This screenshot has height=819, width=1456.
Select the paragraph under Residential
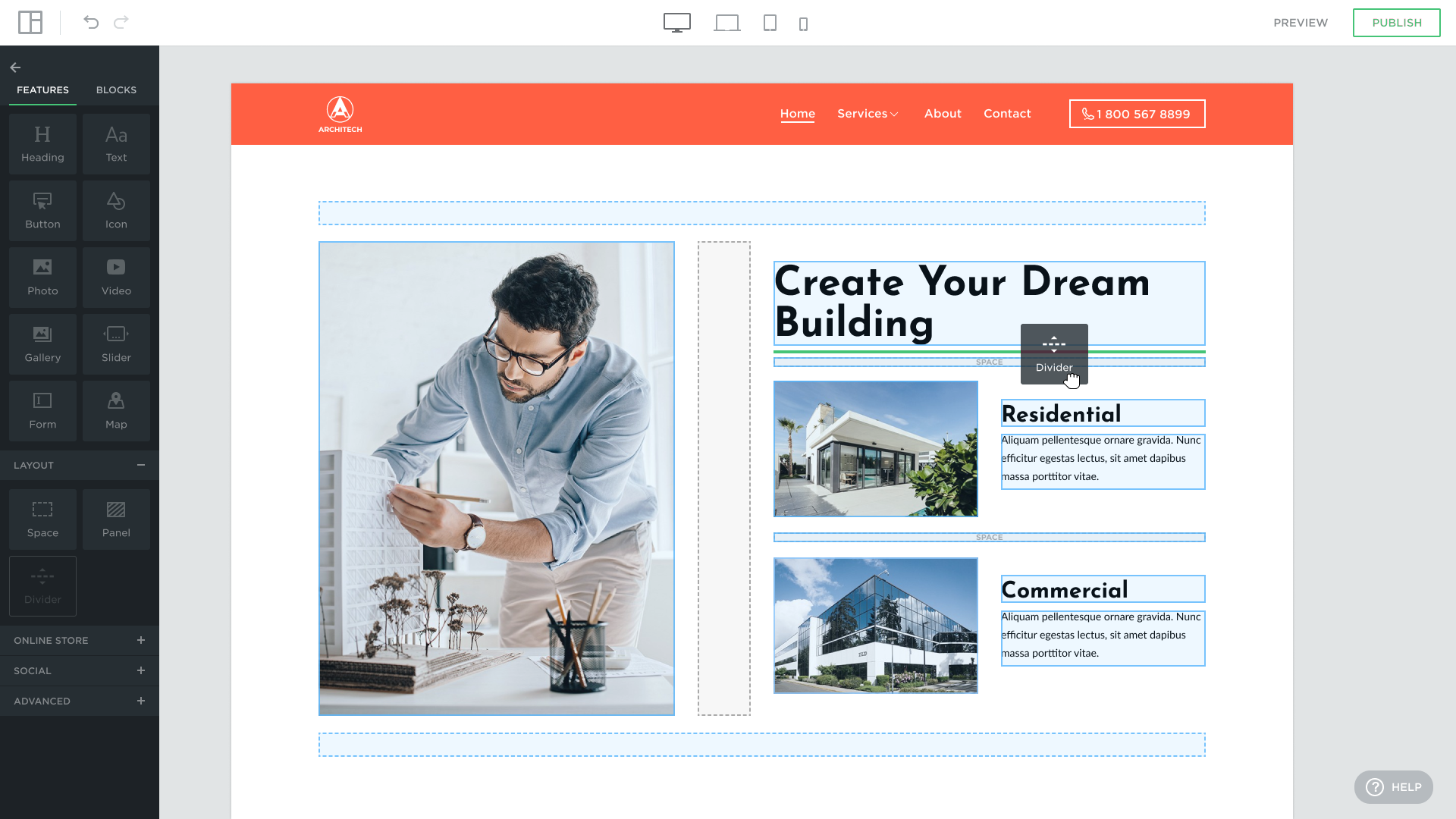pos(1103,461)
